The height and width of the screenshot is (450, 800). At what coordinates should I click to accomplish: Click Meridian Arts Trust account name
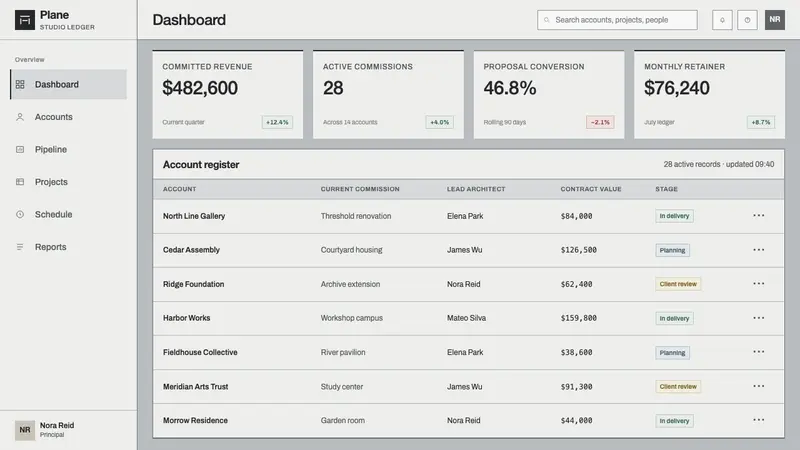(195, 387)
